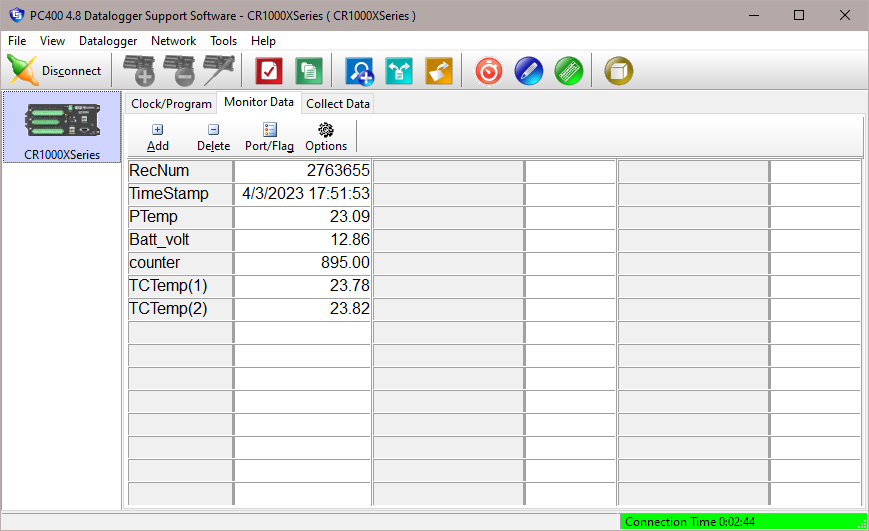
Task: Open the File menu
Action: tap(17, 41)
